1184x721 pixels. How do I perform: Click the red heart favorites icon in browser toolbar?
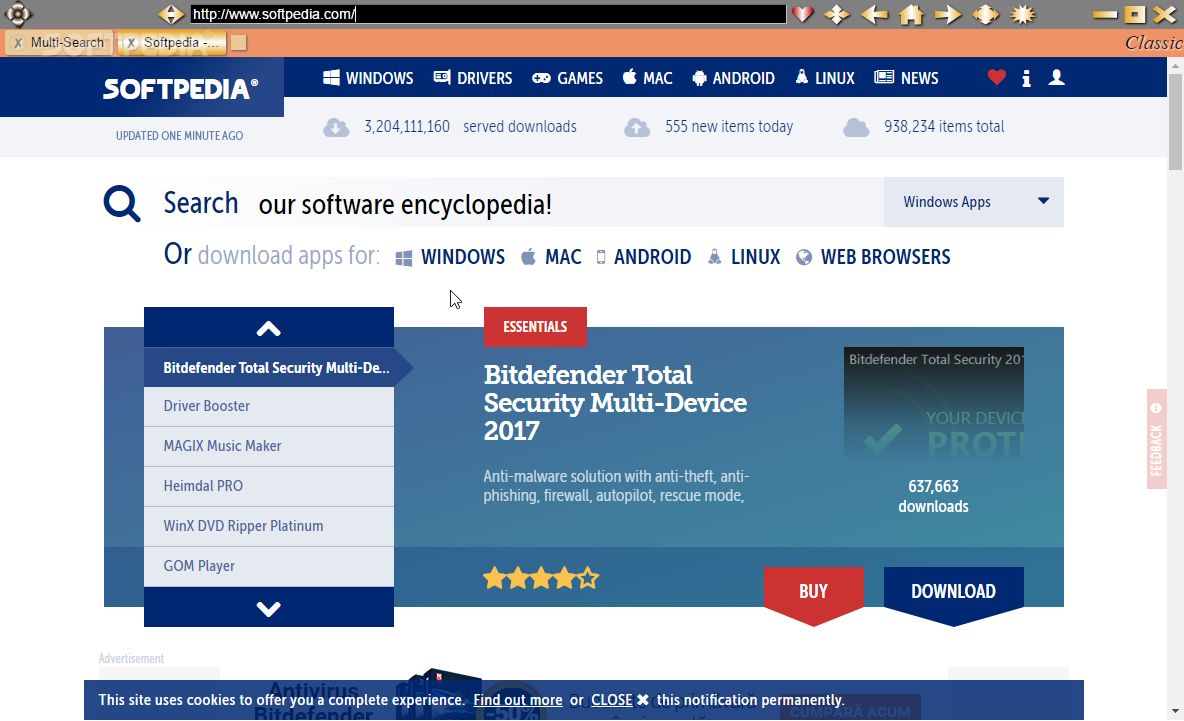[x=803, y=14]
